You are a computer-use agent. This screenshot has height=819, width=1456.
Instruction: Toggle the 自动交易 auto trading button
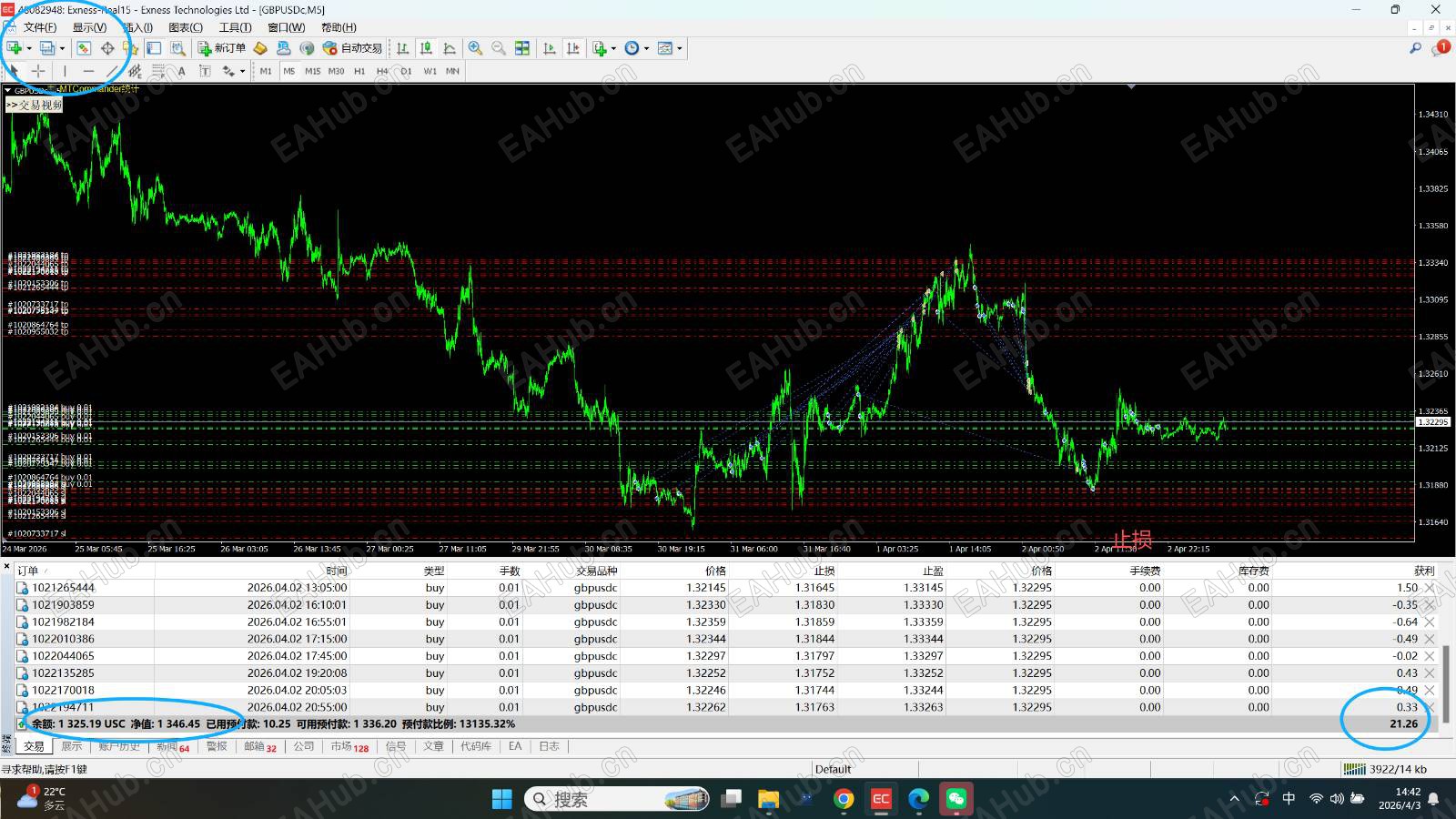(x=353, y=48)
